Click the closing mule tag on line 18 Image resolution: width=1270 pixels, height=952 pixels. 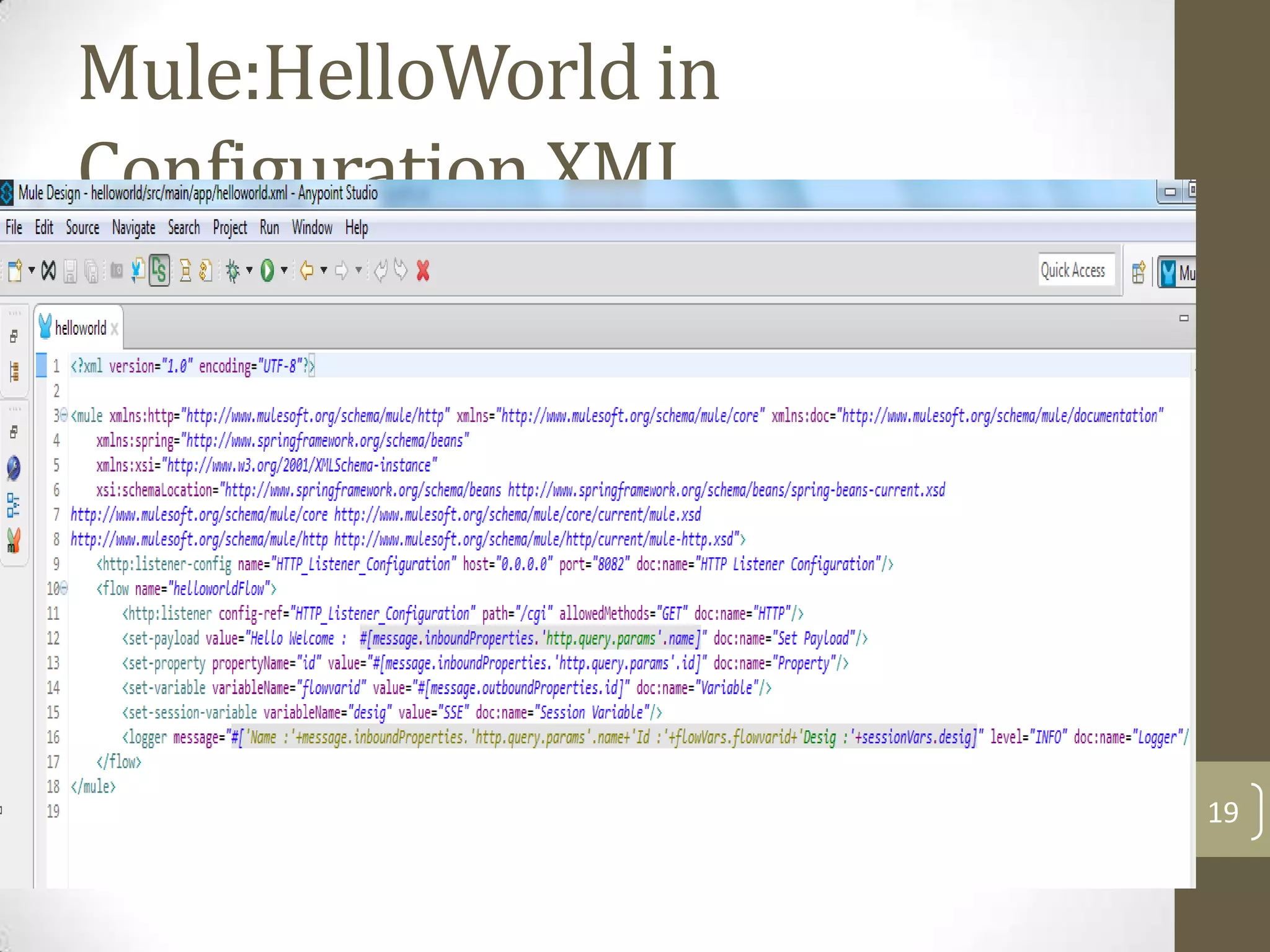93,787
